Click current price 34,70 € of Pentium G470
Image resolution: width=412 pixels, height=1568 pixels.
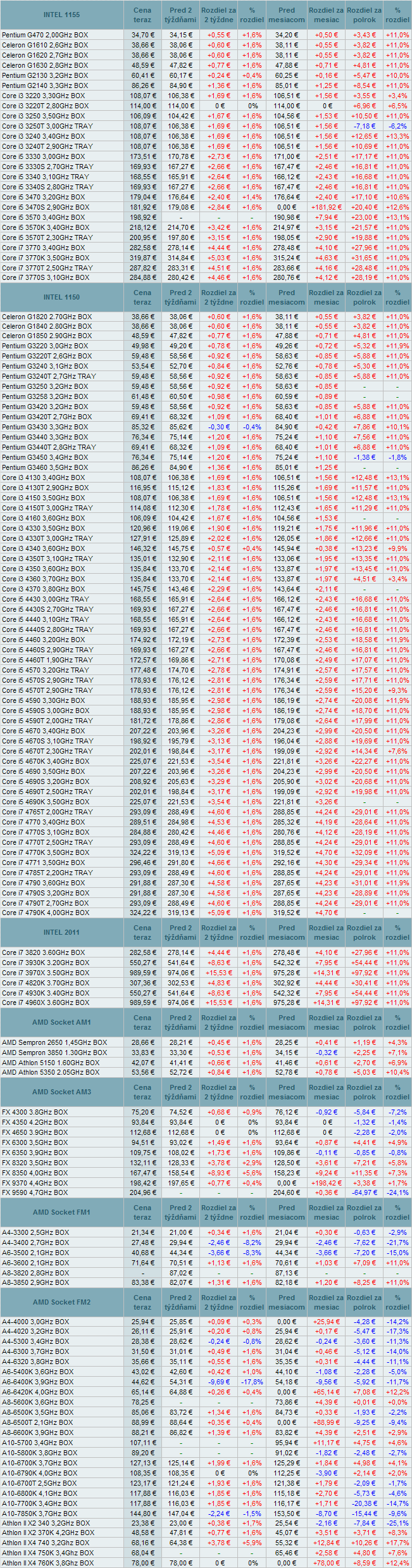142,35
